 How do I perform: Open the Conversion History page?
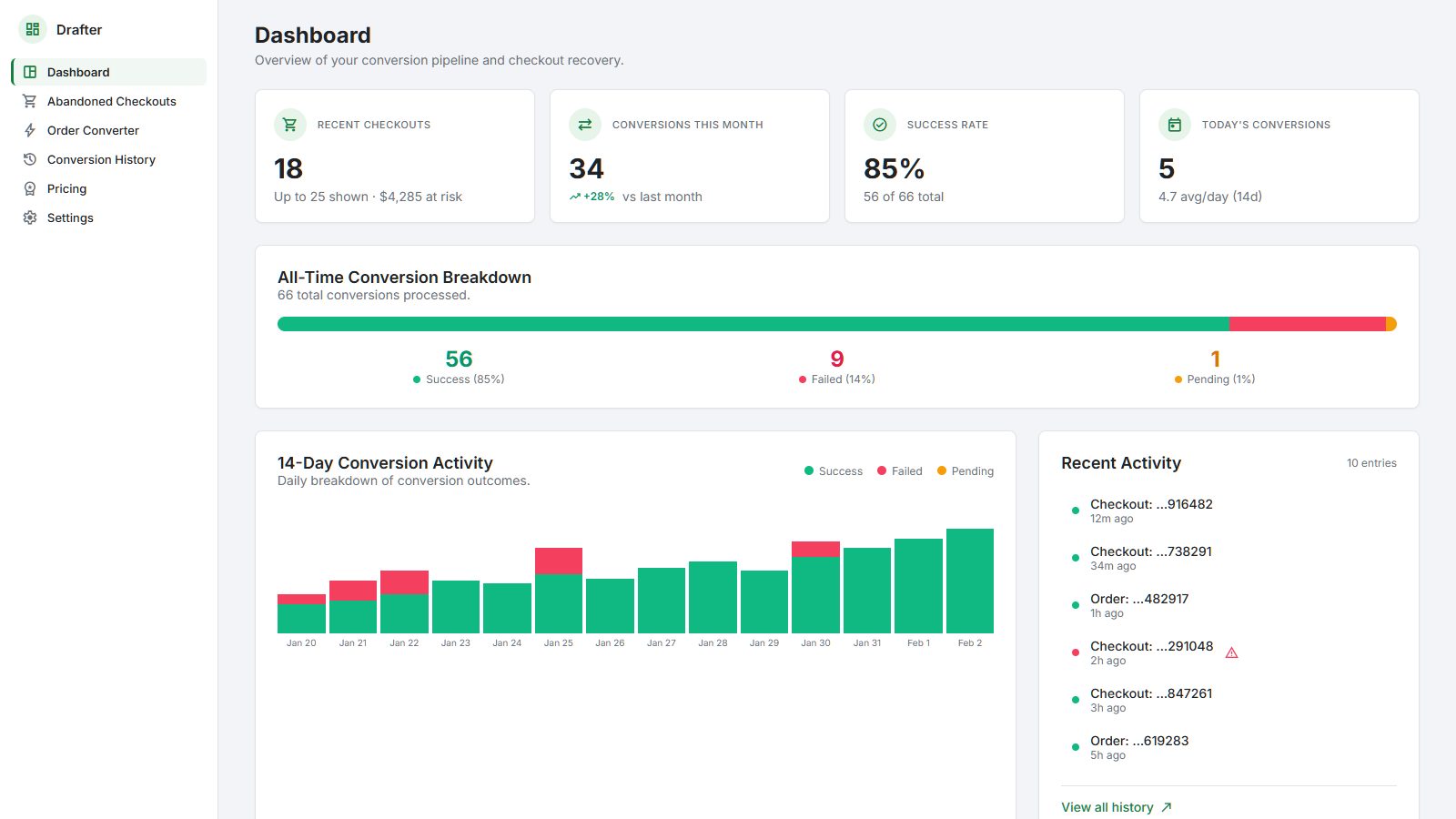(x=101, y=159)
